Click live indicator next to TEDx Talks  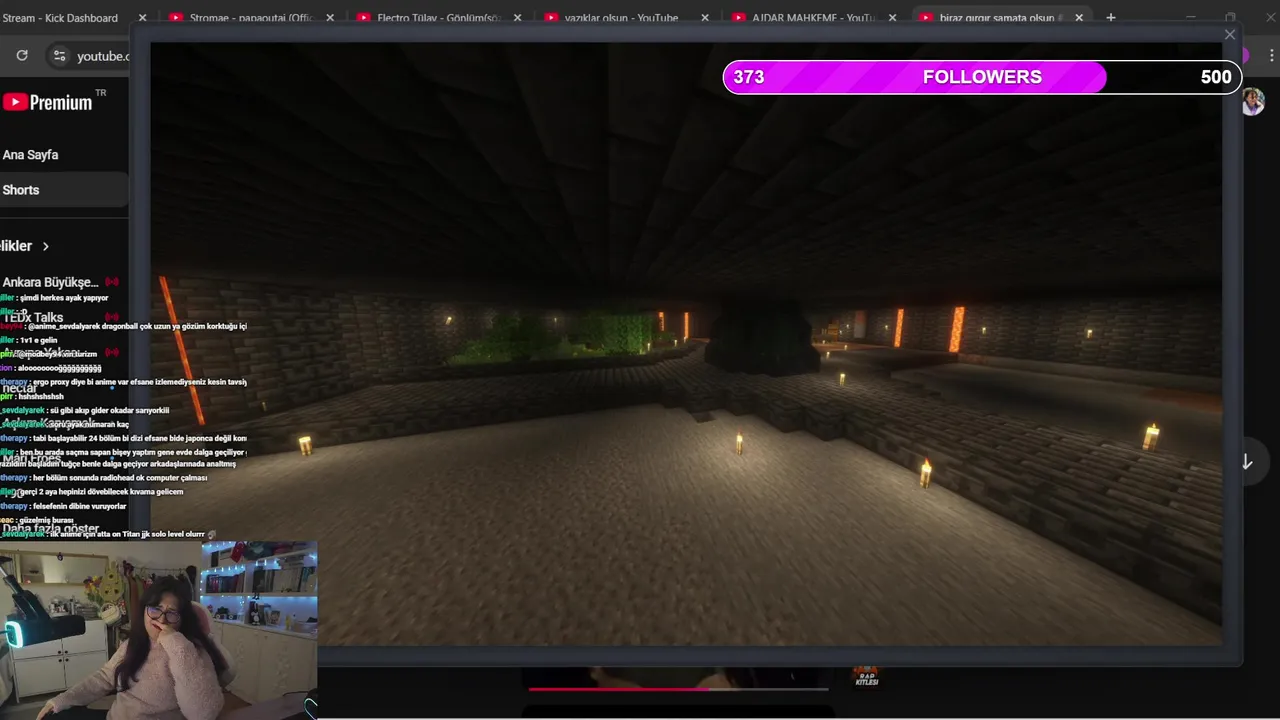click(x=112, y=318)
